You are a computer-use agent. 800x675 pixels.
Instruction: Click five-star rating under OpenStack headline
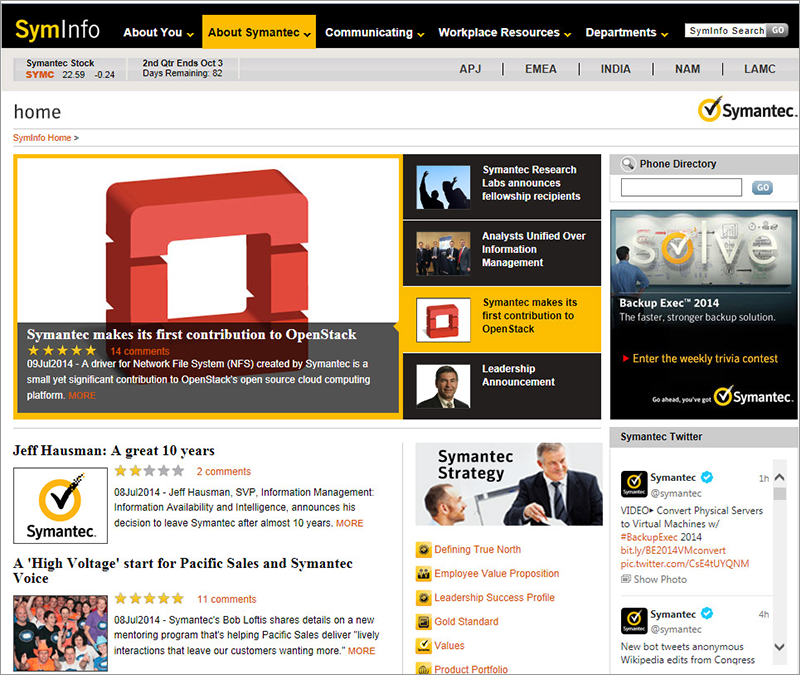coord(62,351)
